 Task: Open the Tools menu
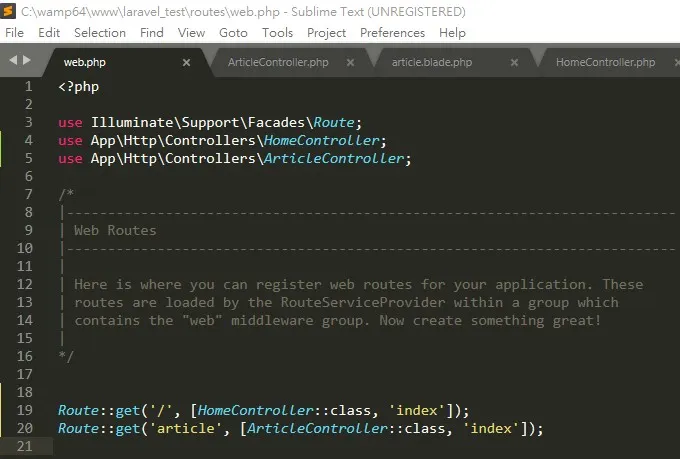click(x=277, y=33)
